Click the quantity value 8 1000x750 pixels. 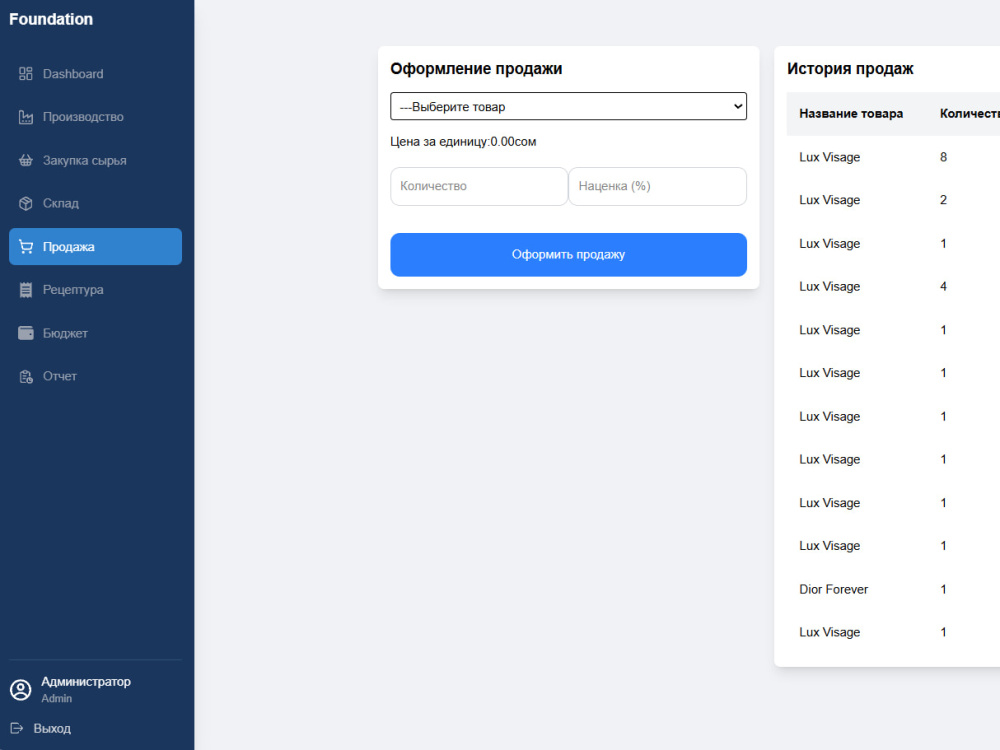pyautogui.click(x=943, y=157)
